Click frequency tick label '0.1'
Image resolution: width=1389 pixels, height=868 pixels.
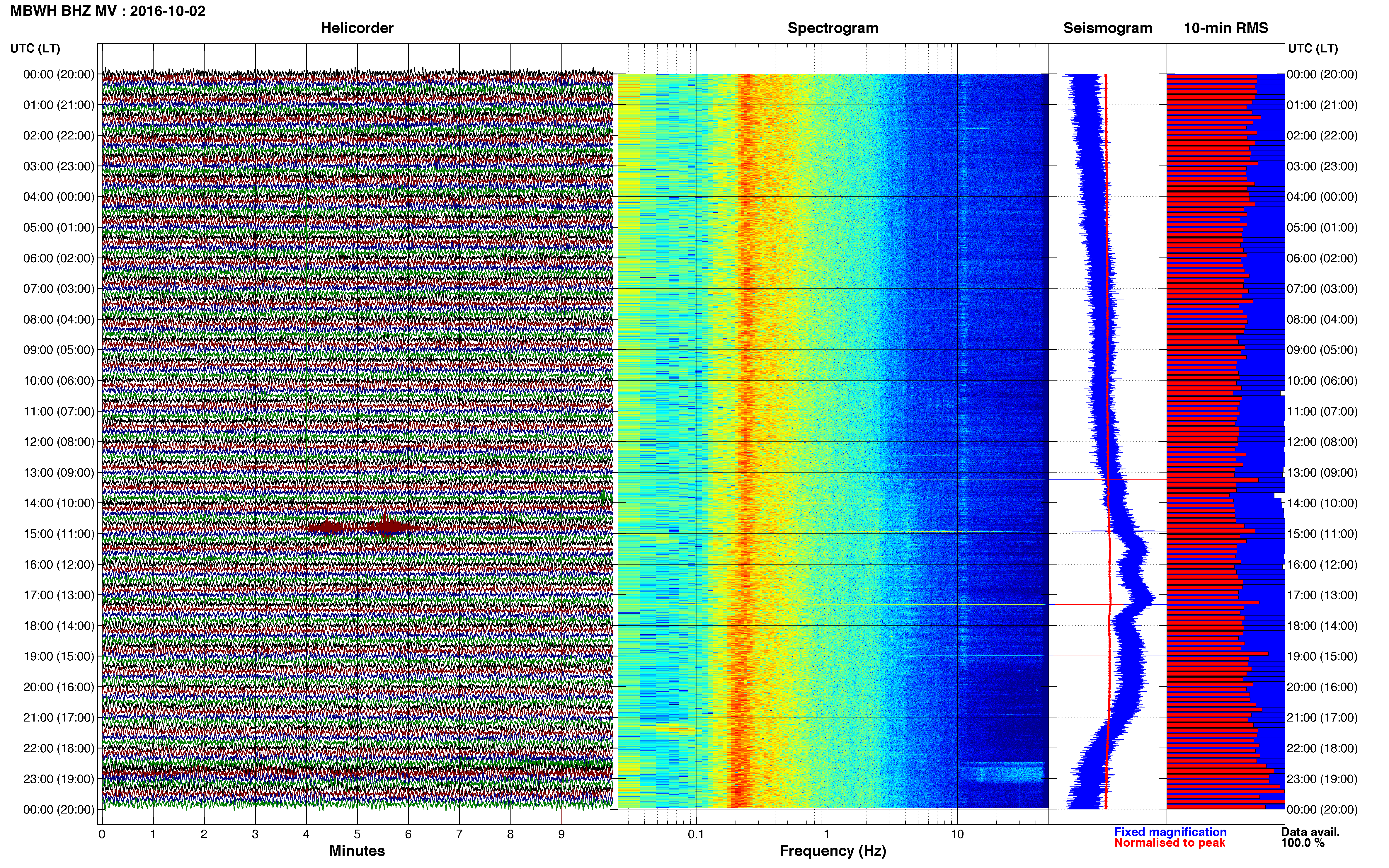point(696,834)
